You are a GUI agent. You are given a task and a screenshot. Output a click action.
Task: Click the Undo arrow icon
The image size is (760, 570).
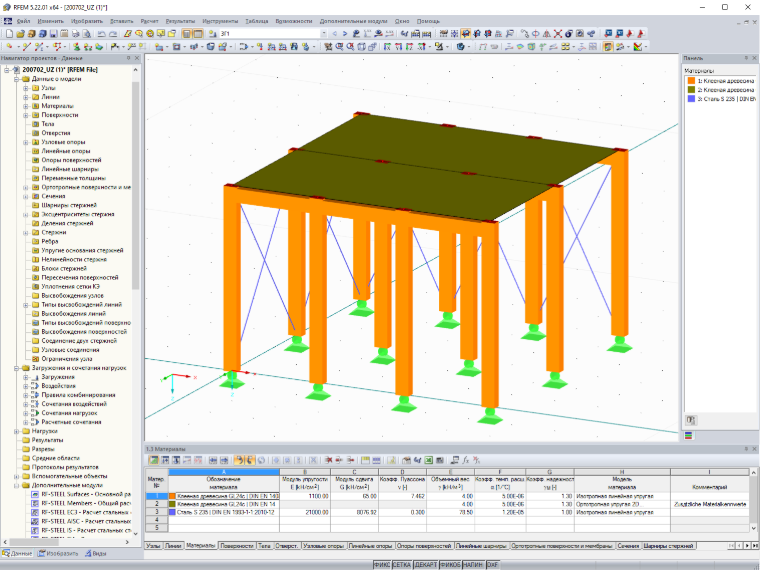[x=101, y=33]
